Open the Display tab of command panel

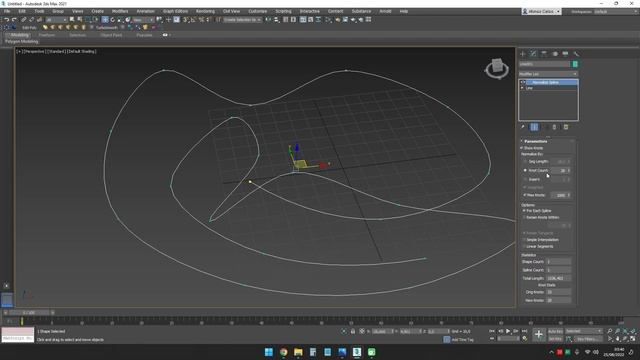[x=565, y=53]
